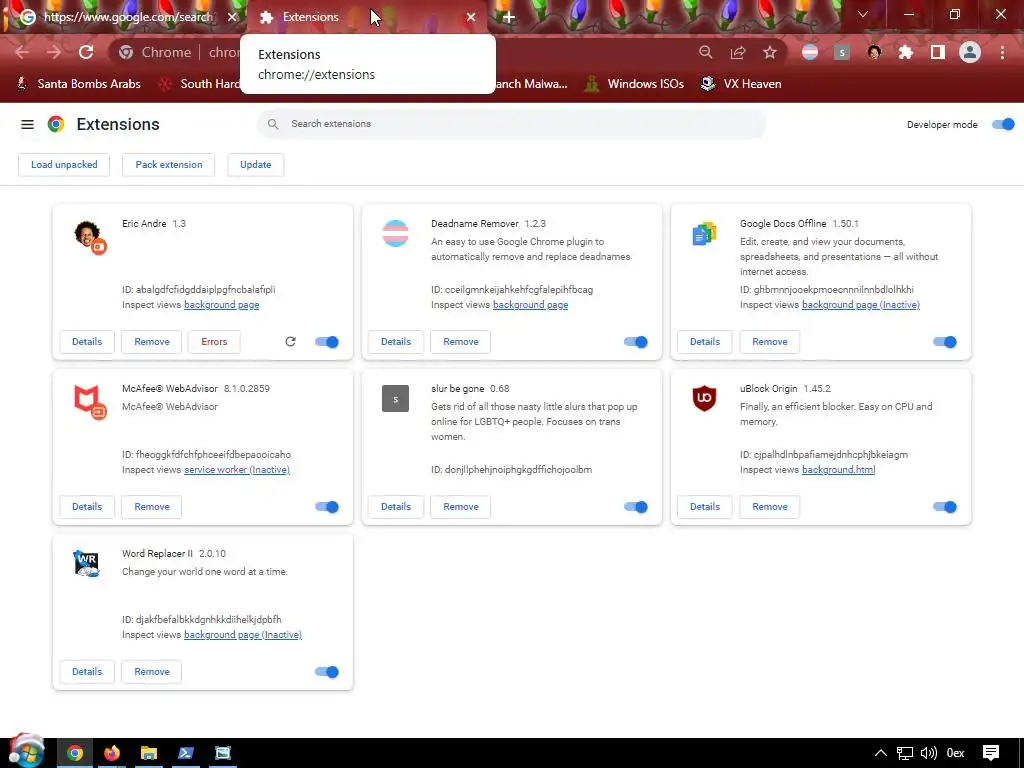Go back to the previous page
1024x768 pixels.
point(22,52)
